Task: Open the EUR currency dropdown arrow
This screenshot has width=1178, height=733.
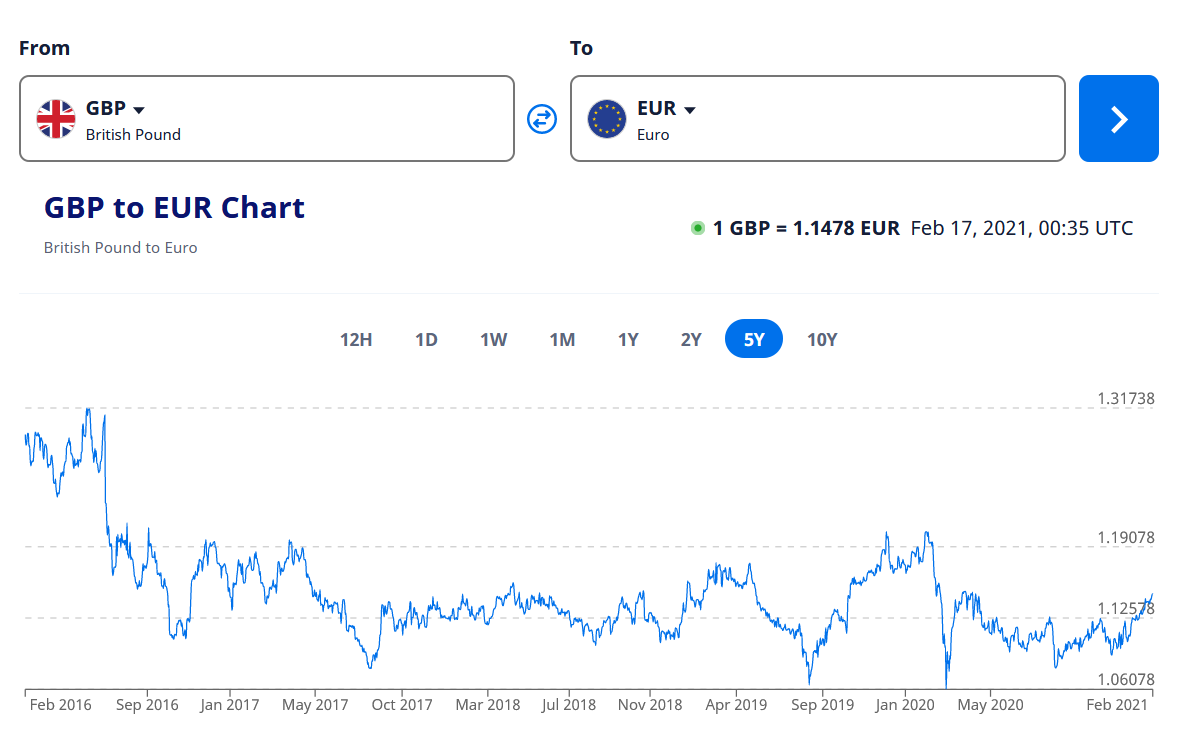Action: point(689,110)
